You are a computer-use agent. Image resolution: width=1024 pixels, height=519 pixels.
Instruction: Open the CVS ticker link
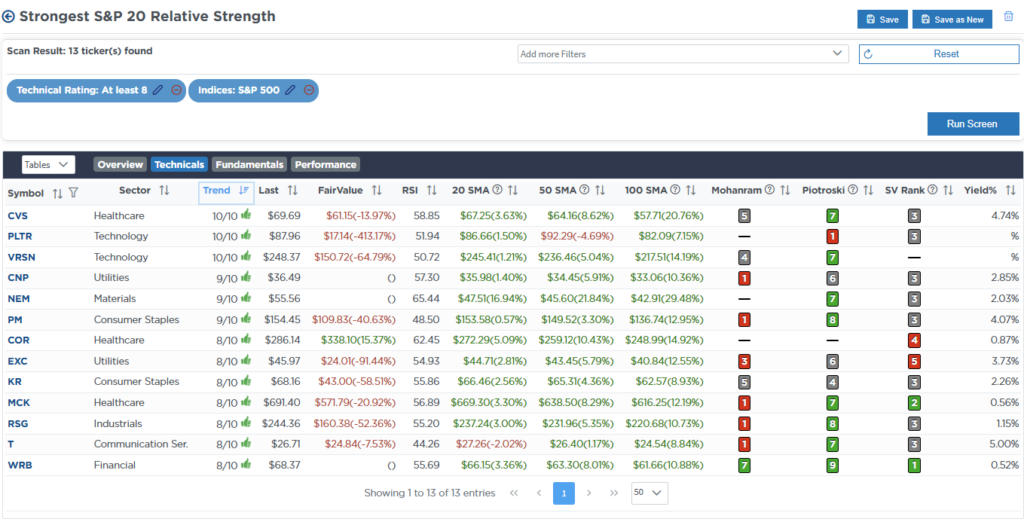tap(18, 215)
